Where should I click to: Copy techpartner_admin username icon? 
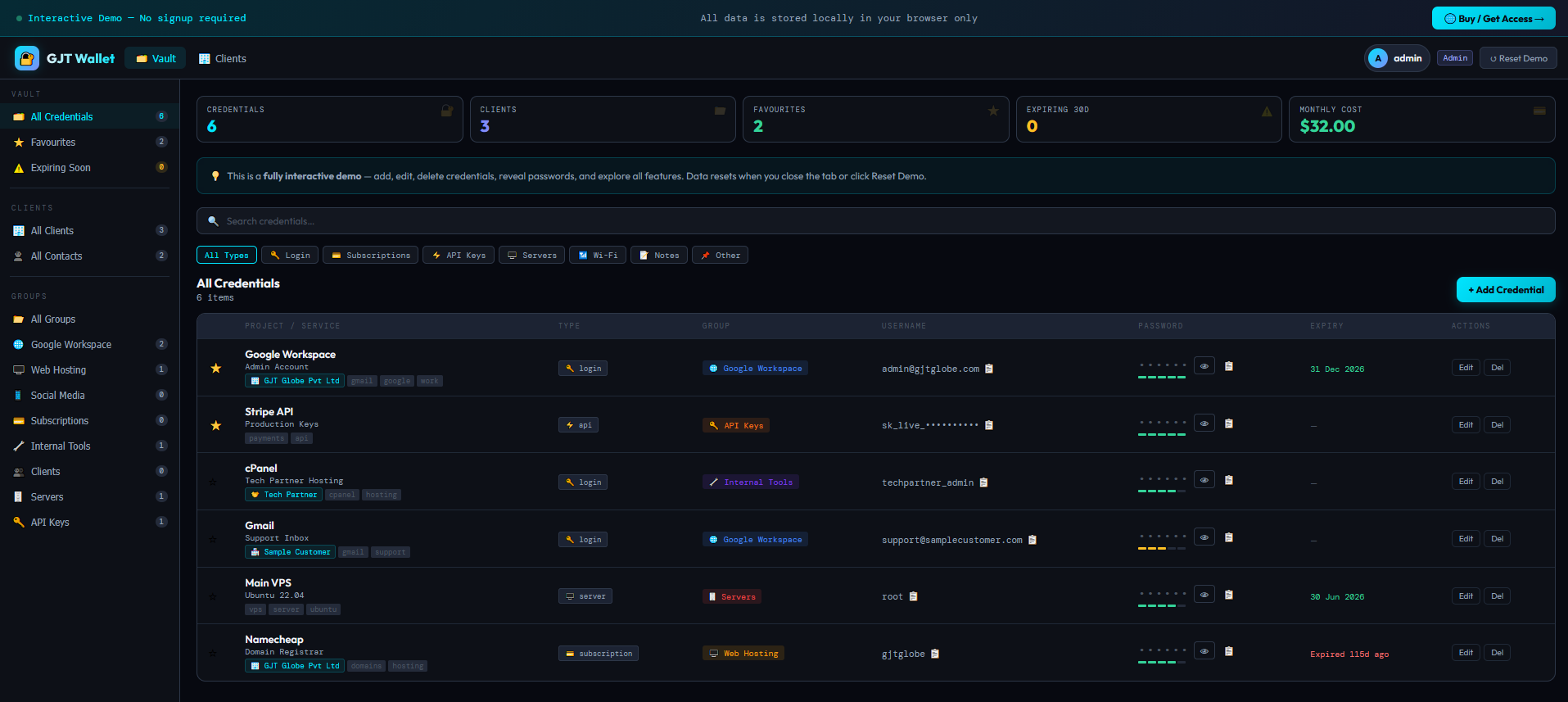click(x=984, y=482)
